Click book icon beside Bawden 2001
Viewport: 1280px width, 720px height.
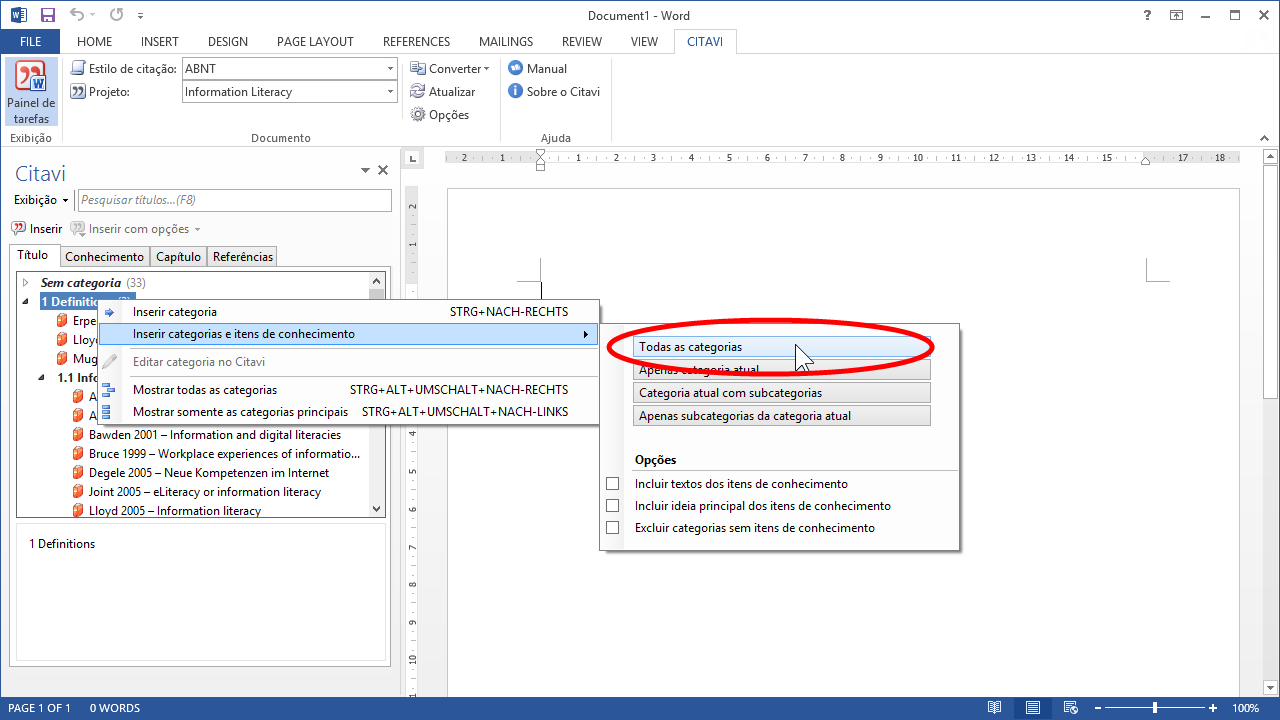tap(78, 435)
